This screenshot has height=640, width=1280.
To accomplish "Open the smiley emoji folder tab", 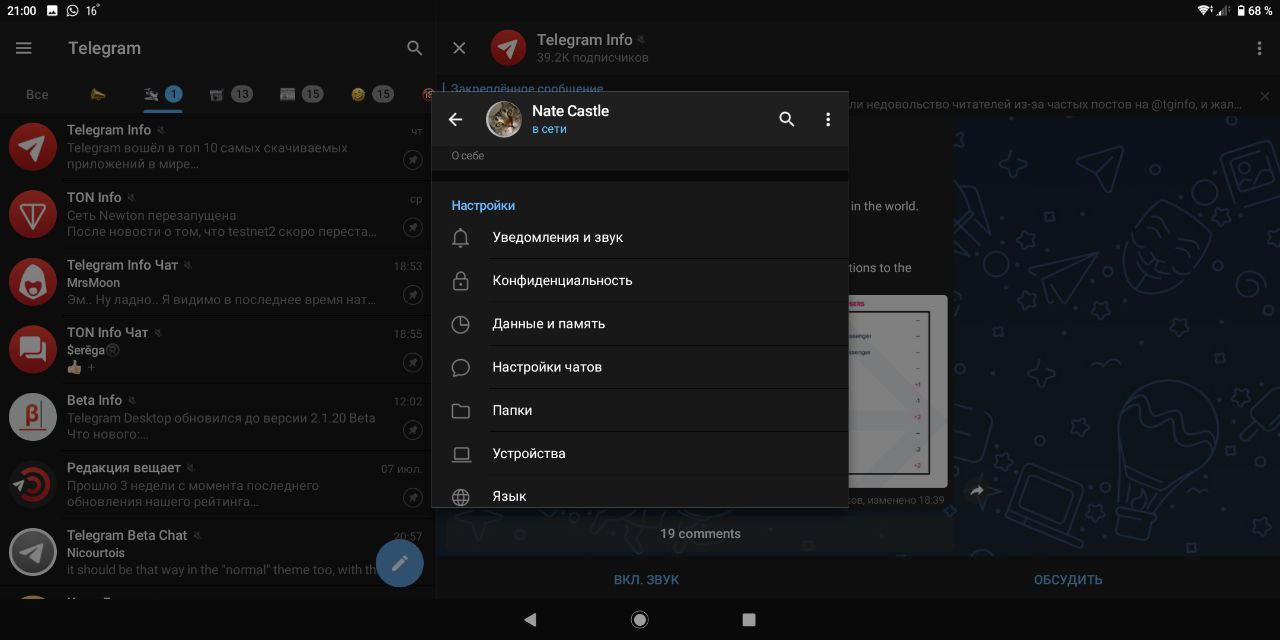I will 371,94.
